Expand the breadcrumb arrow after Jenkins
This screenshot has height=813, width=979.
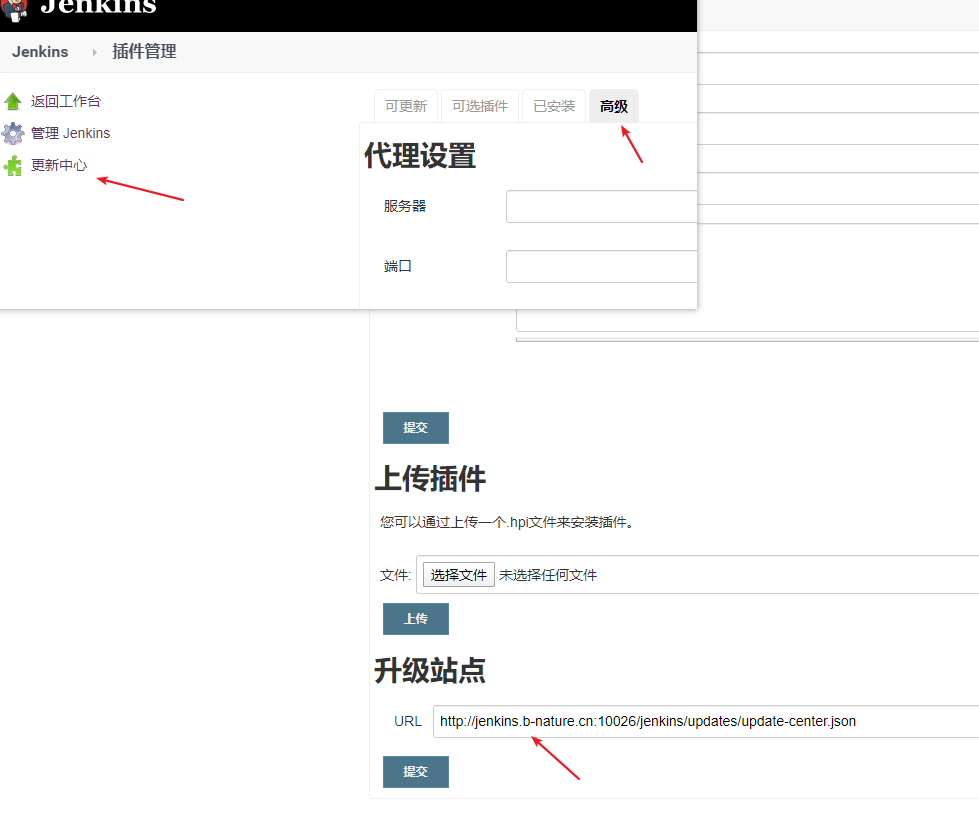94,52
